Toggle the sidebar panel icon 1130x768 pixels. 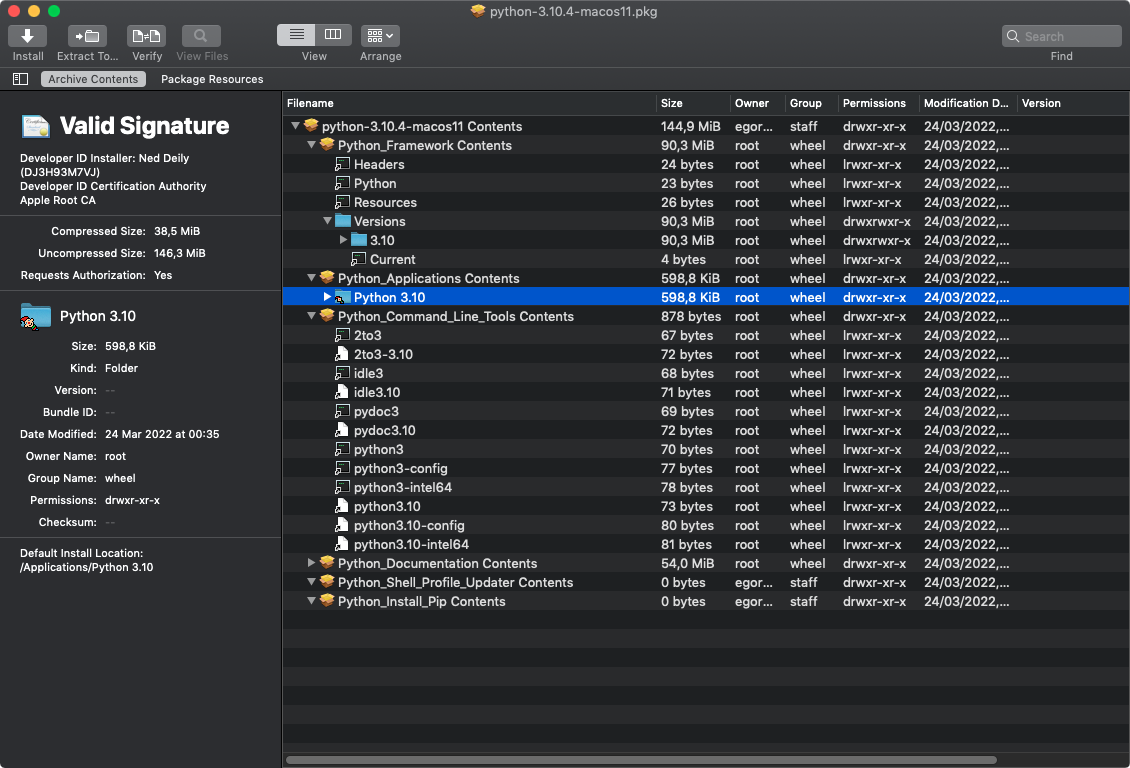coord(20,79)
